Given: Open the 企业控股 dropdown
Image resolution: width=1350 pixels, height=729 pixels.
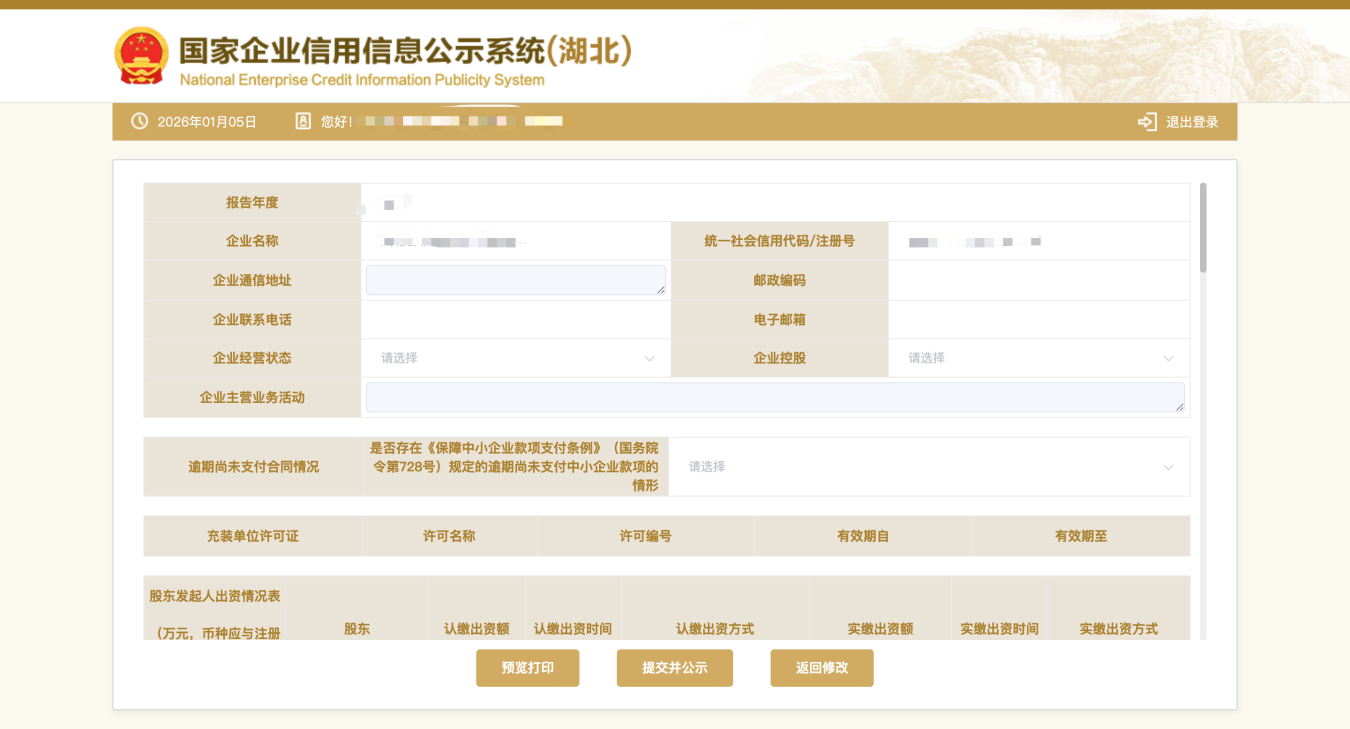Looking at the screenshot, I should [x=1039, y=358].
